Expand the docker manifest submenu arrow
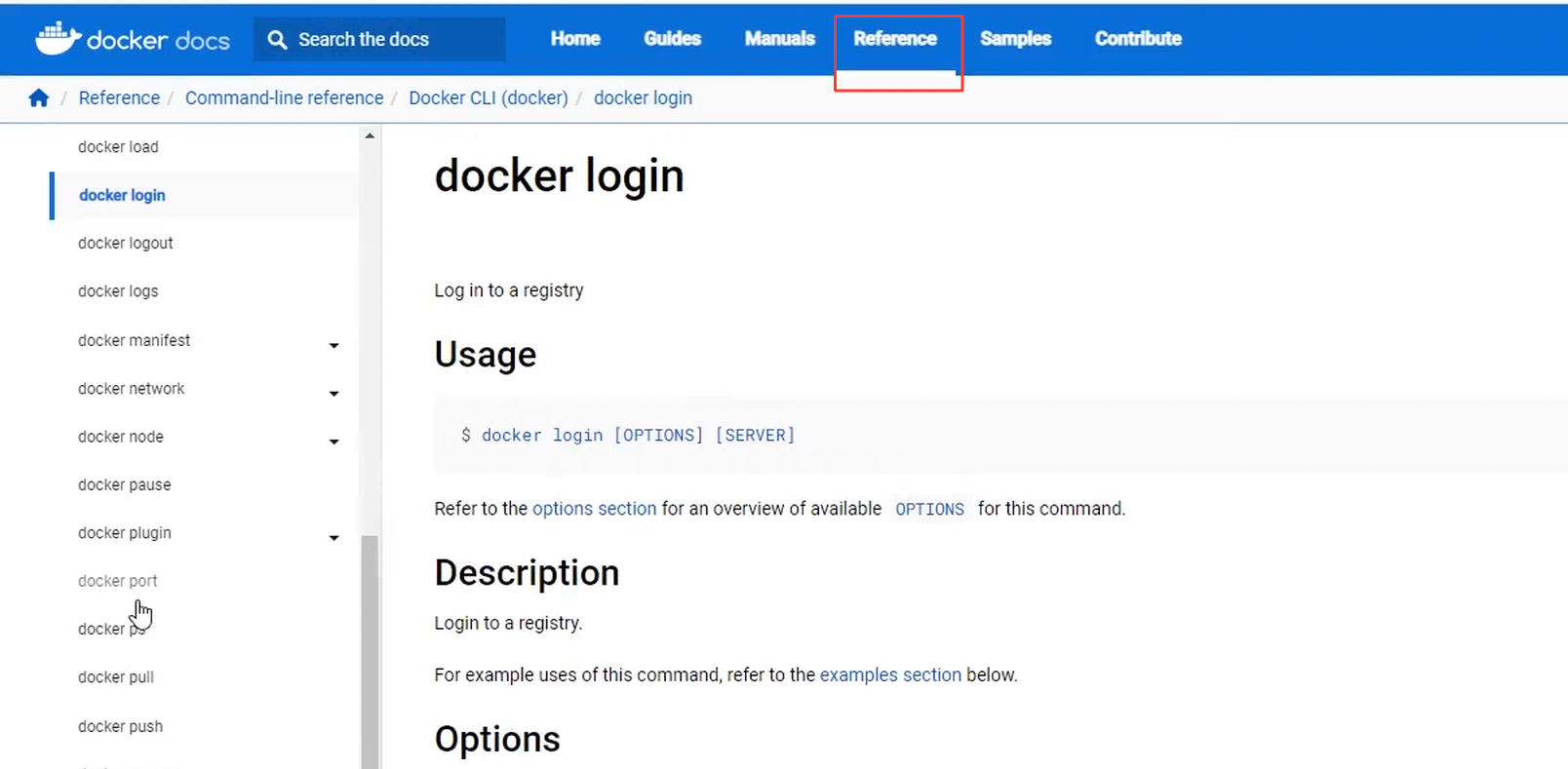Screen dimensions: 1568x769 [333, 345]
